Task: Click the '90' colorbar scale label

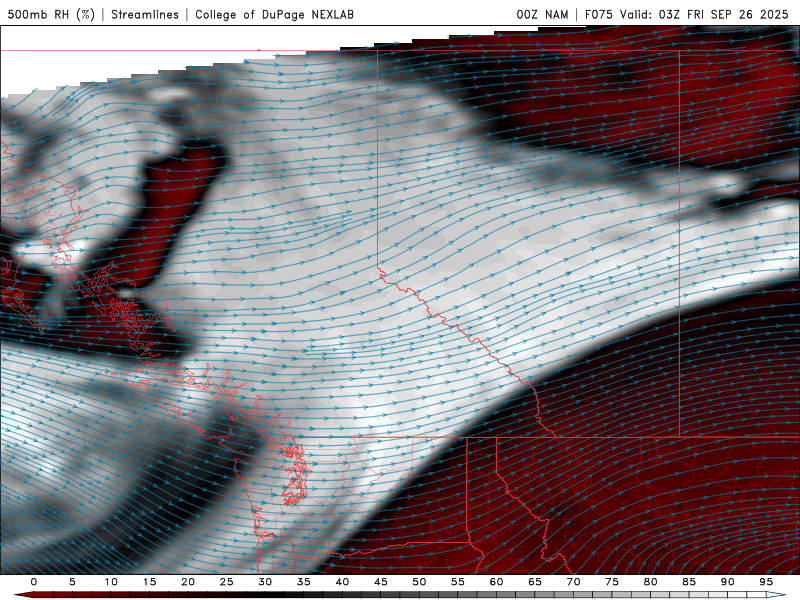Action: (x=728, y=582)
